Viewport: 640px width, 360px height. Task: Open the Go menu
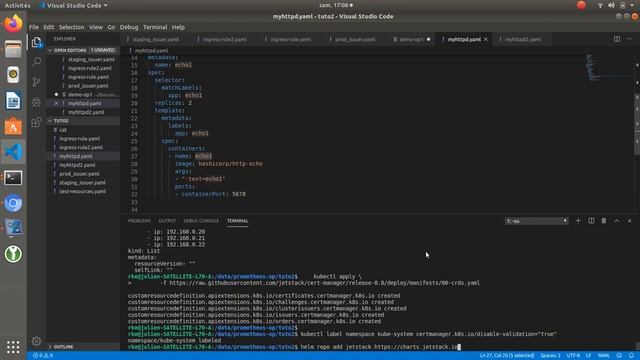(x=111, y=27)
